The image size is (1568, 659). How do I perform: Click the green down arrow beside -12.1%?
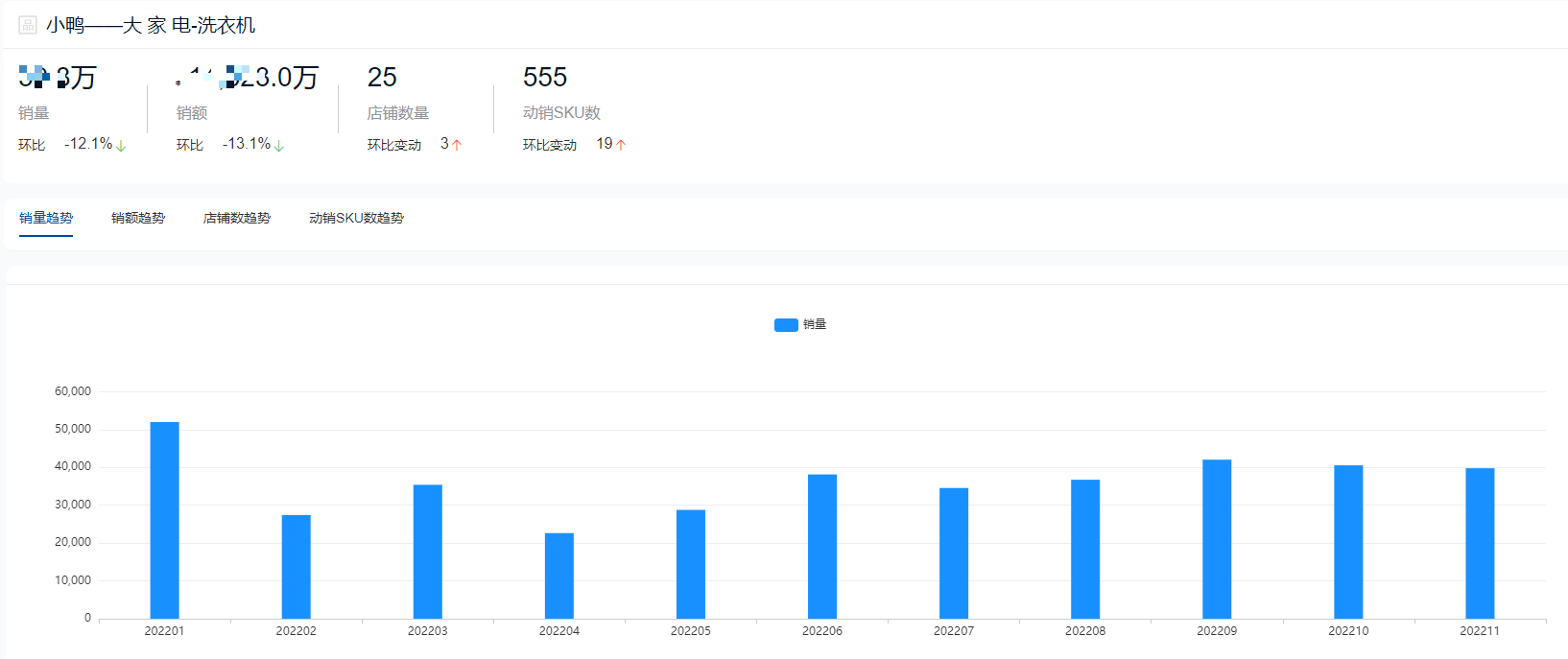121,146
